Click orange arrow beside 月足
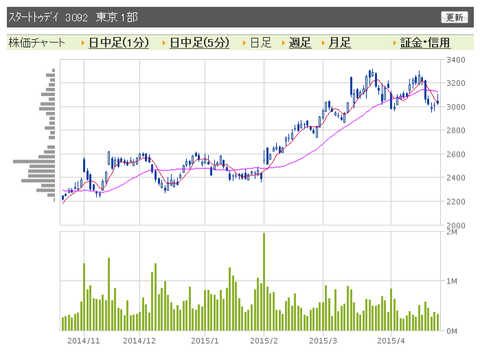 pos(323,43)
